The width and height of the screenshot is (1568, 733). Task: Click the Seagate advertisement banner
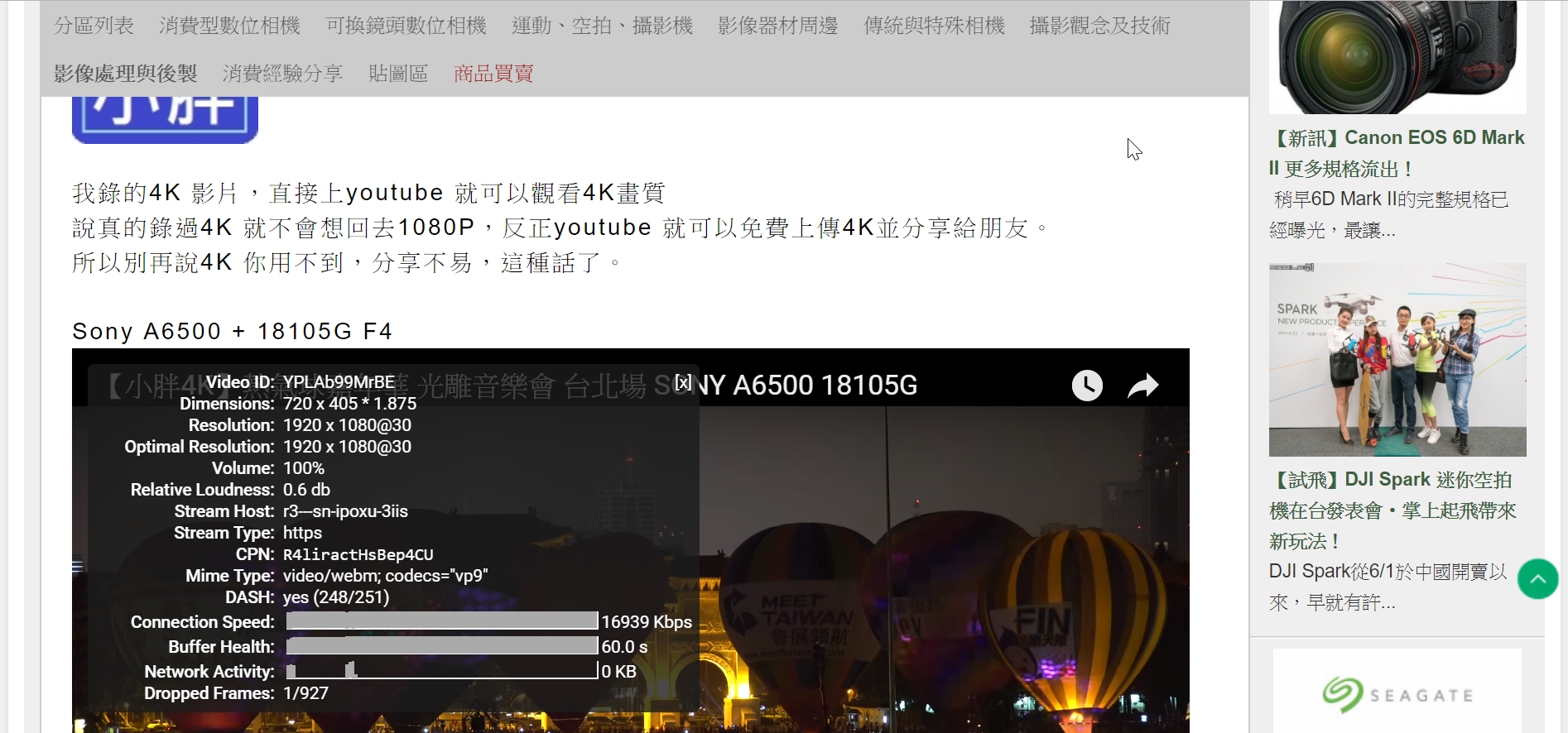click(1397, 691)
